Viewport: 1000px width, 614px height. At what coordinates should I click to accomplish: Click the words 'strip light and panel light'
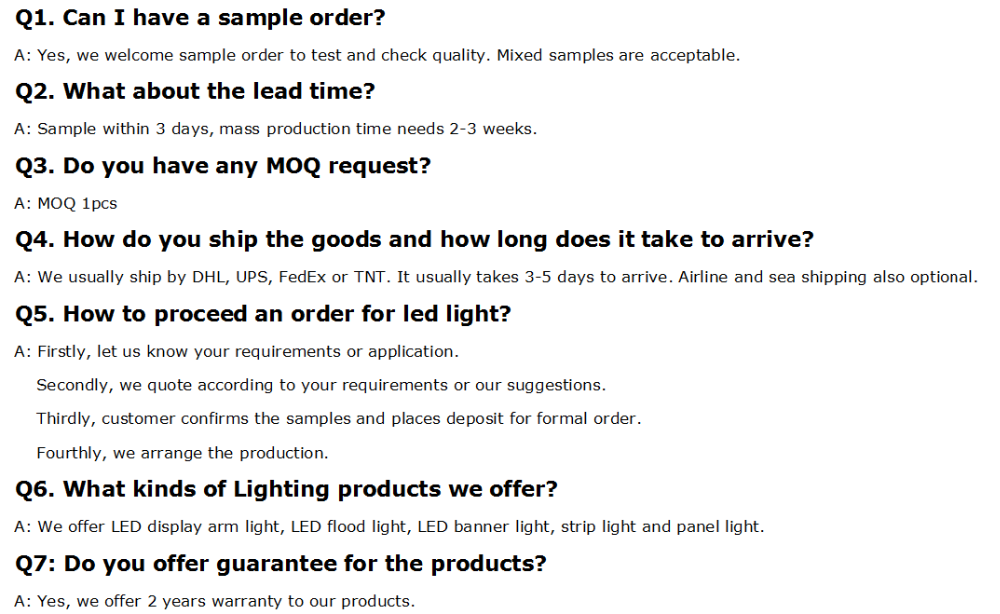coord(662,526)
